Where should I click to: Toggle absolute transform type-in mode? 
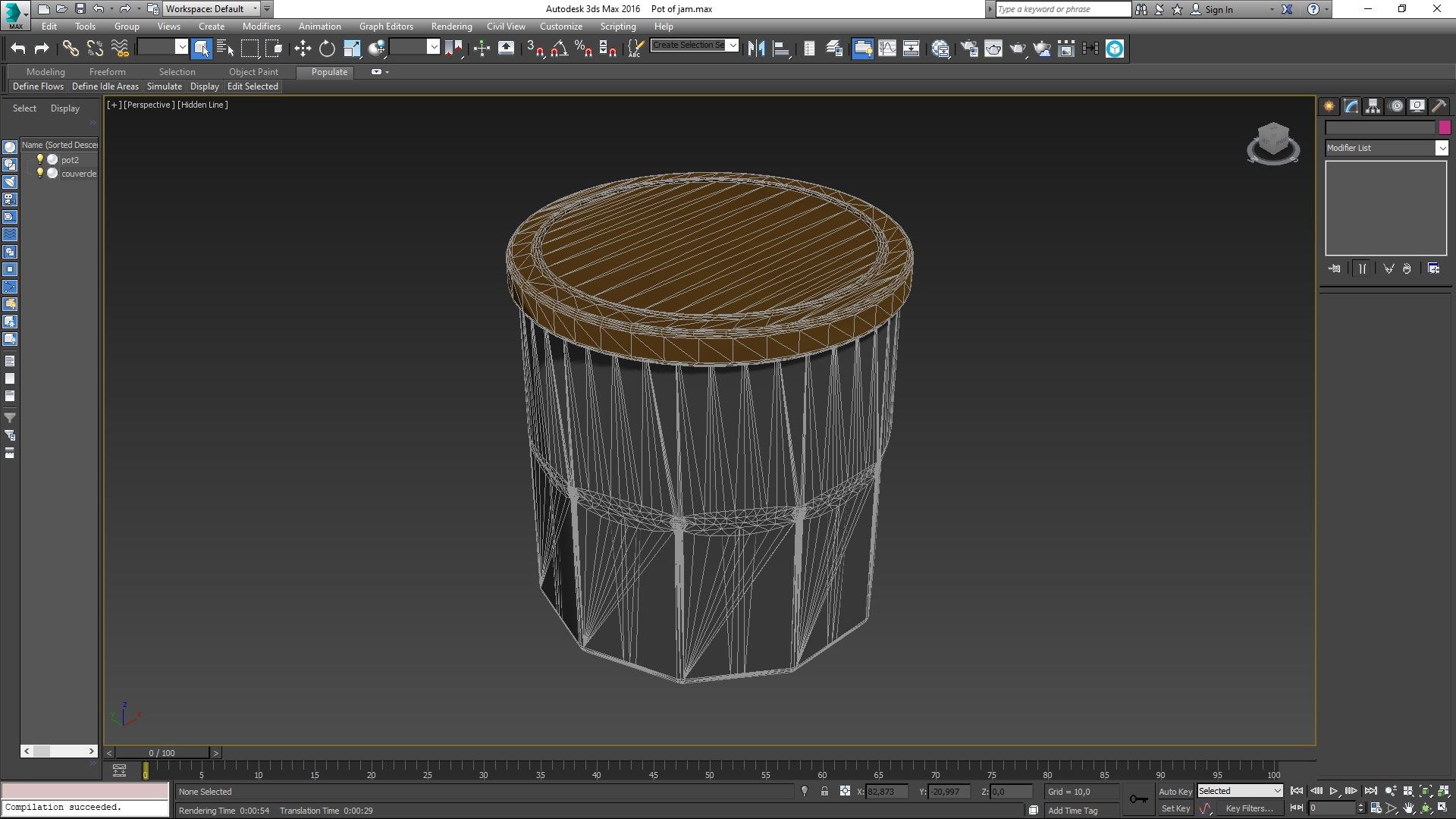click(845, 791)
